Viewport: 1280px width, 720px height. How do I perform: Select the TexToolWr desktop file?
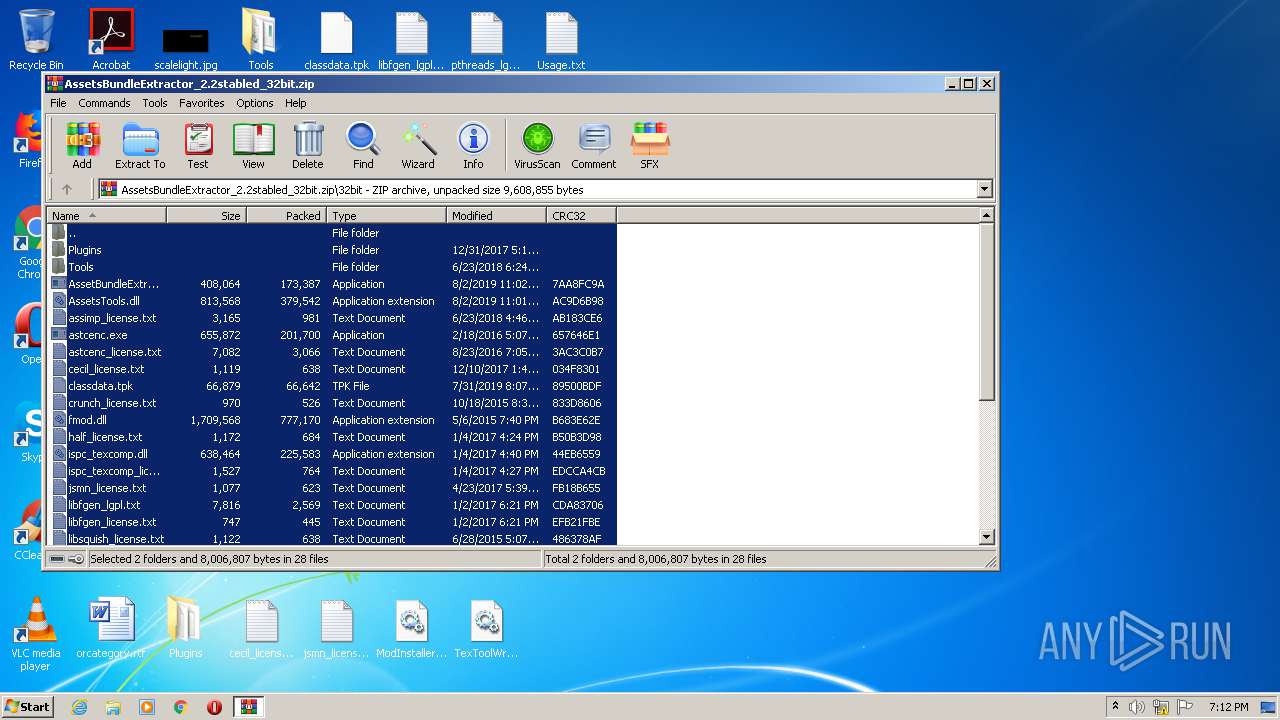click(486, 628)
